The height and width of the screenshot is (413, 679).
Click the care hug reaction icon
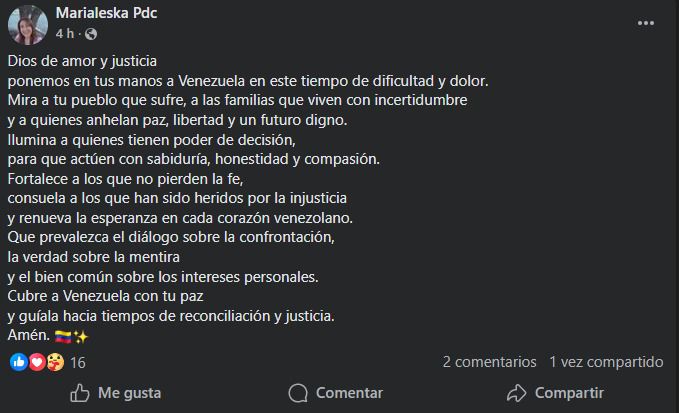[55, 362]
